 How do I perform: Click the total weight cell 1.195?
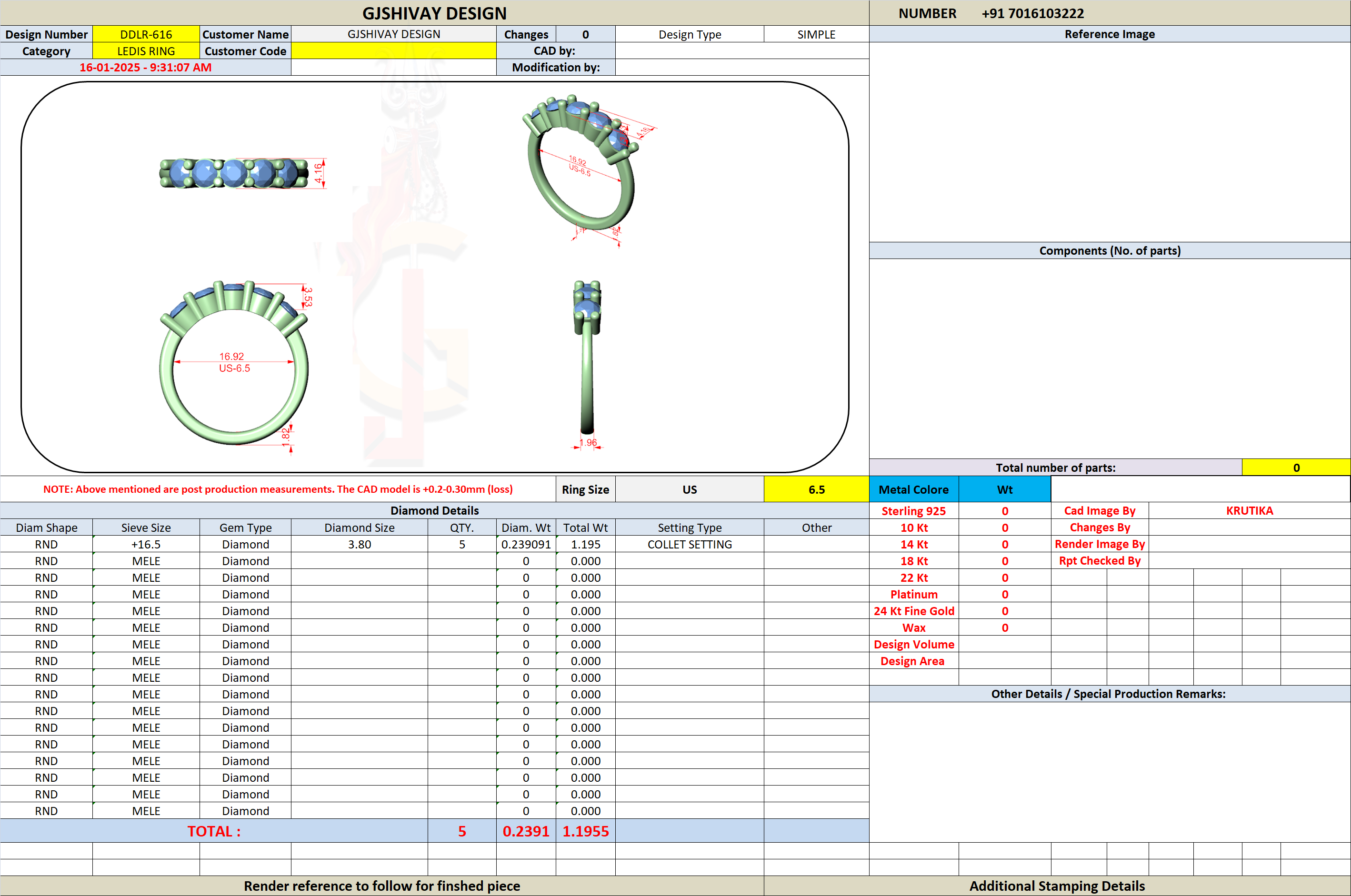coord(585,544)
